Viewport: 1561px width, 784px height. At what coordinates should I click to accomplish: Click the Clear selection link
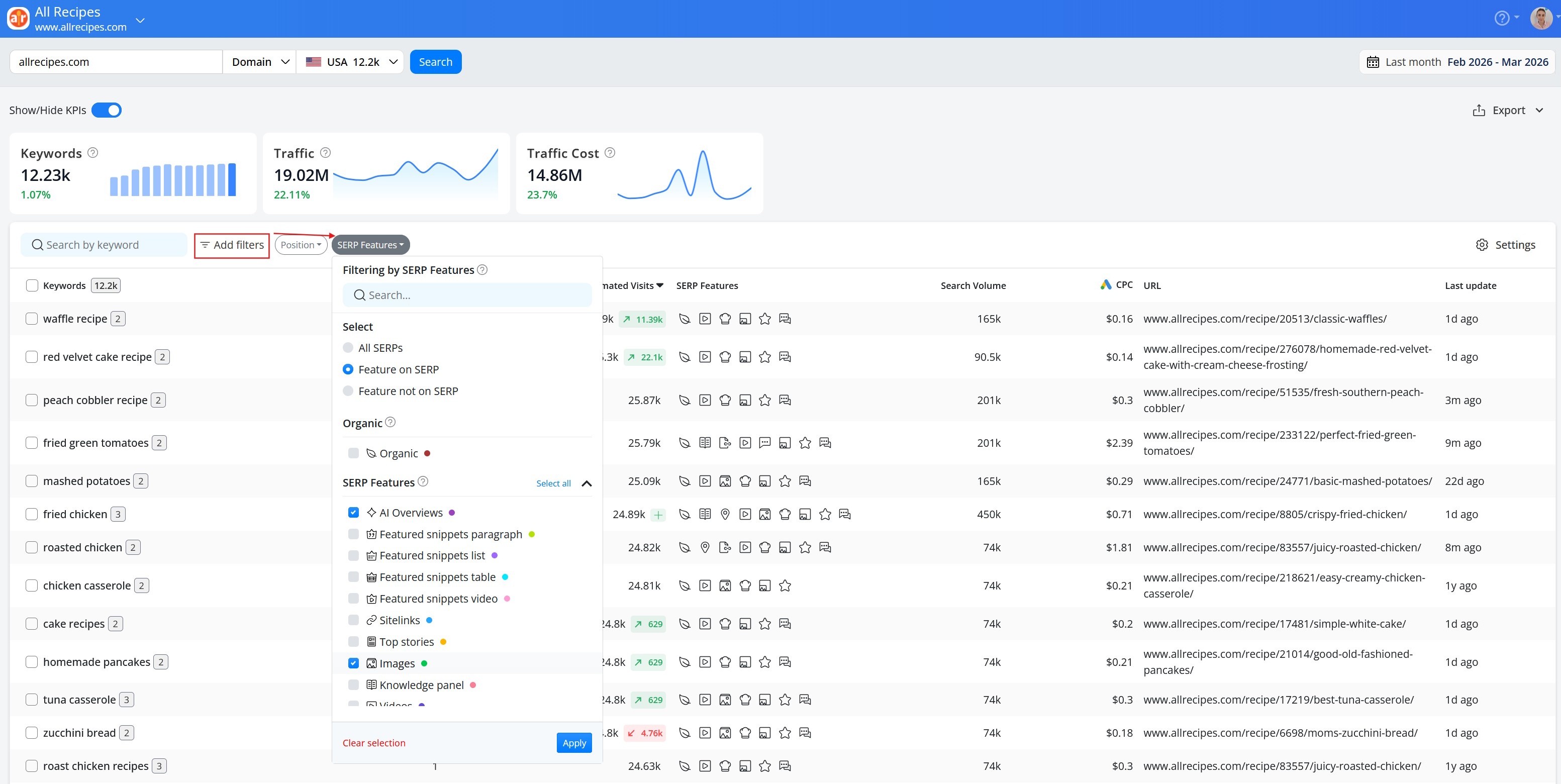(374, 743)
